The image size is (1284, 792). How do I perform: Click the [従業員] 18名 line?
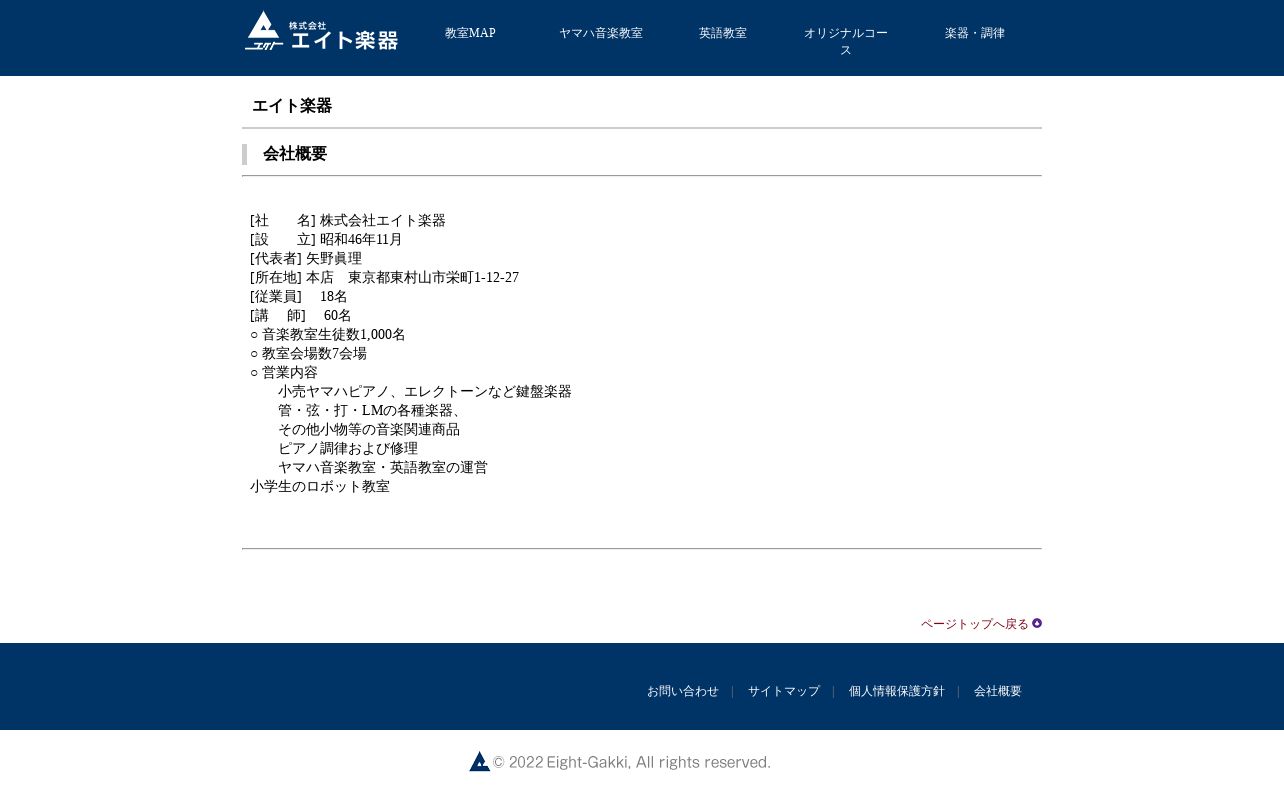click(299, 297)
